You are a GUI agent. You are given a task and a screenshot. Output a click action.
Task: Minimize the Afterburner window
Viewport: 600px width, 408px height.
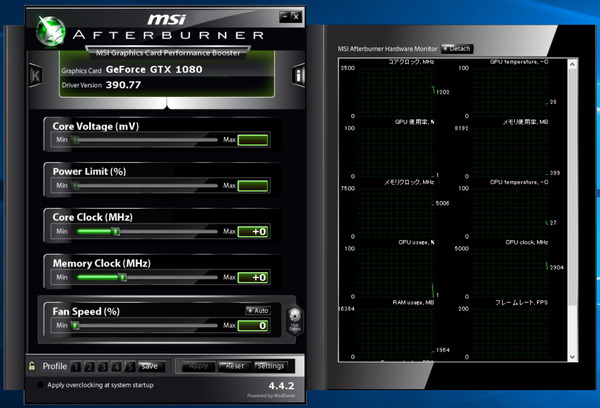[285, 16]
